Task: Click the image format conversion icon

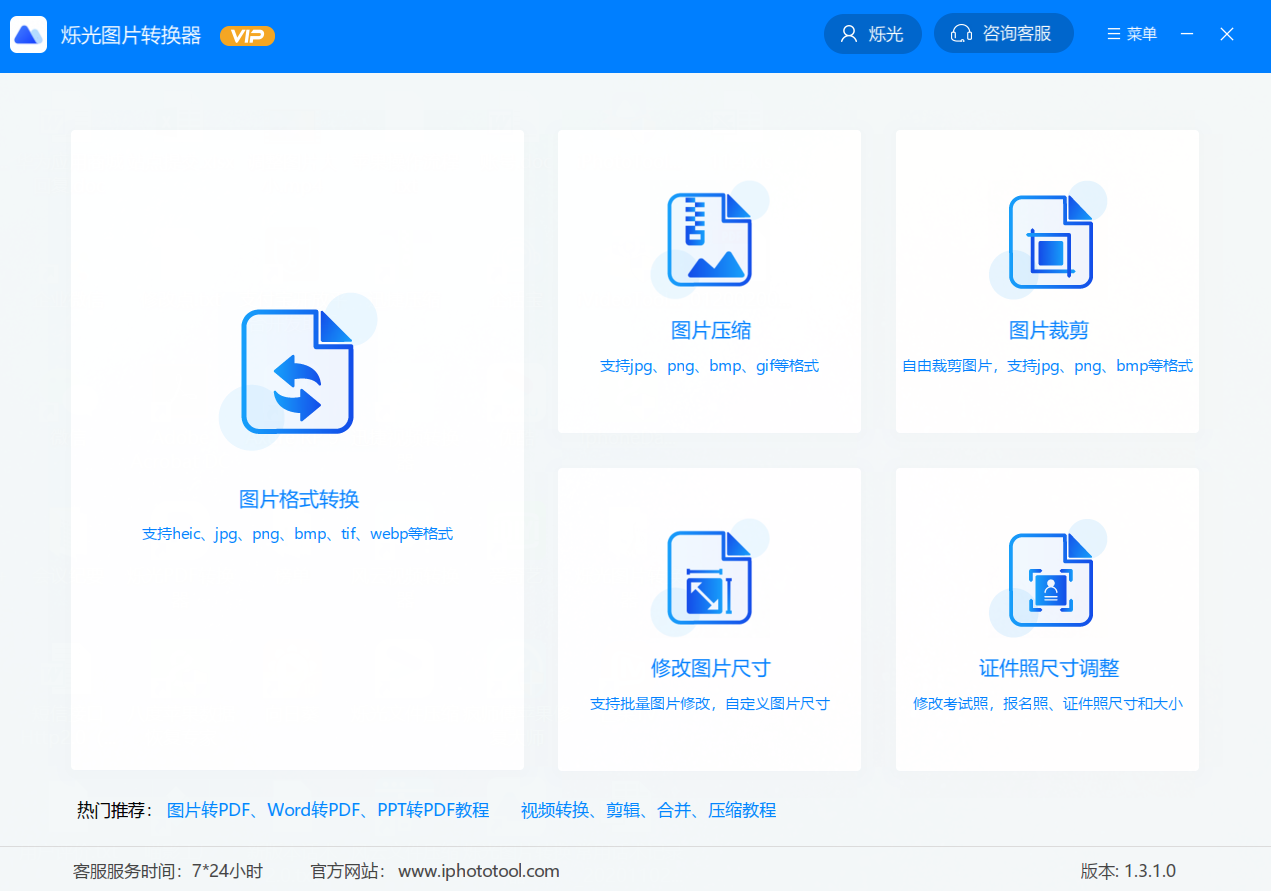Action: click(x=298, y=372)
